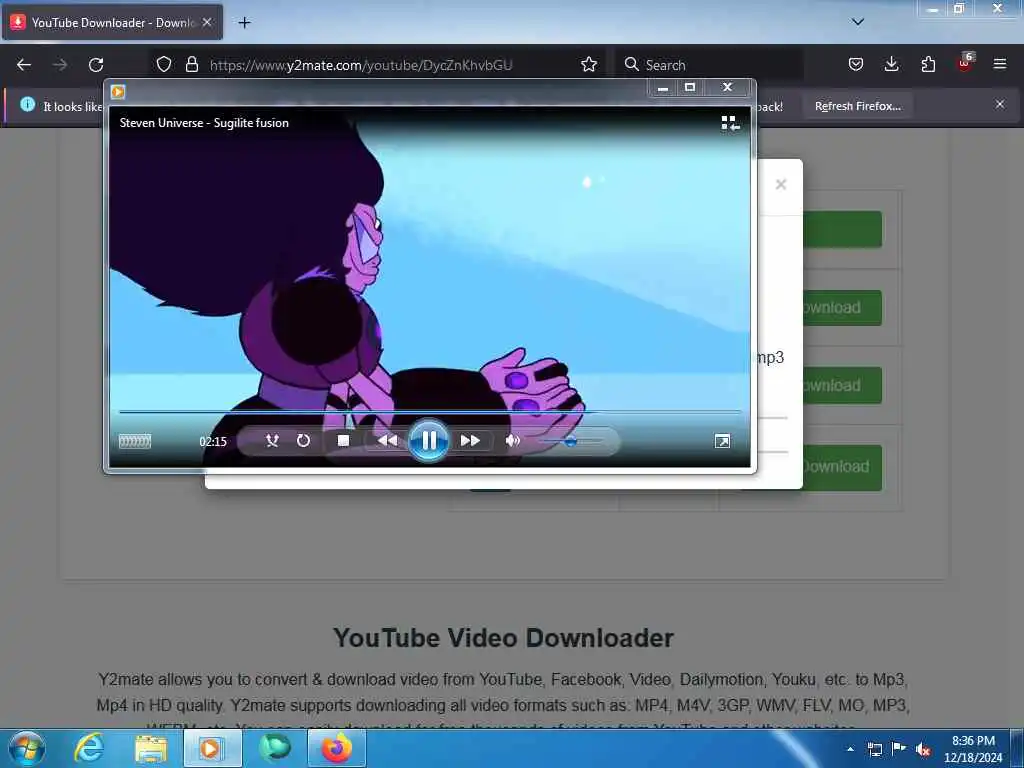
Task: Reload the y2mate page
Action: tap(96, 65)
